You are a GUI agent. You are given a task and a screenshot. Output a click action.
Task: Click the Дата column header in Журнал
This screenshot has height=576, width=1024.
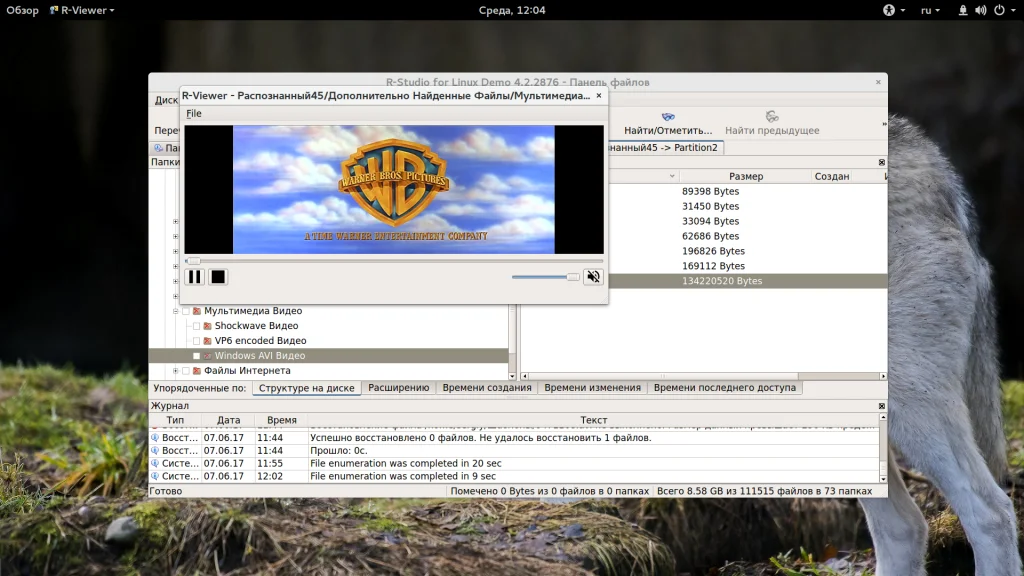click(229, 421)
